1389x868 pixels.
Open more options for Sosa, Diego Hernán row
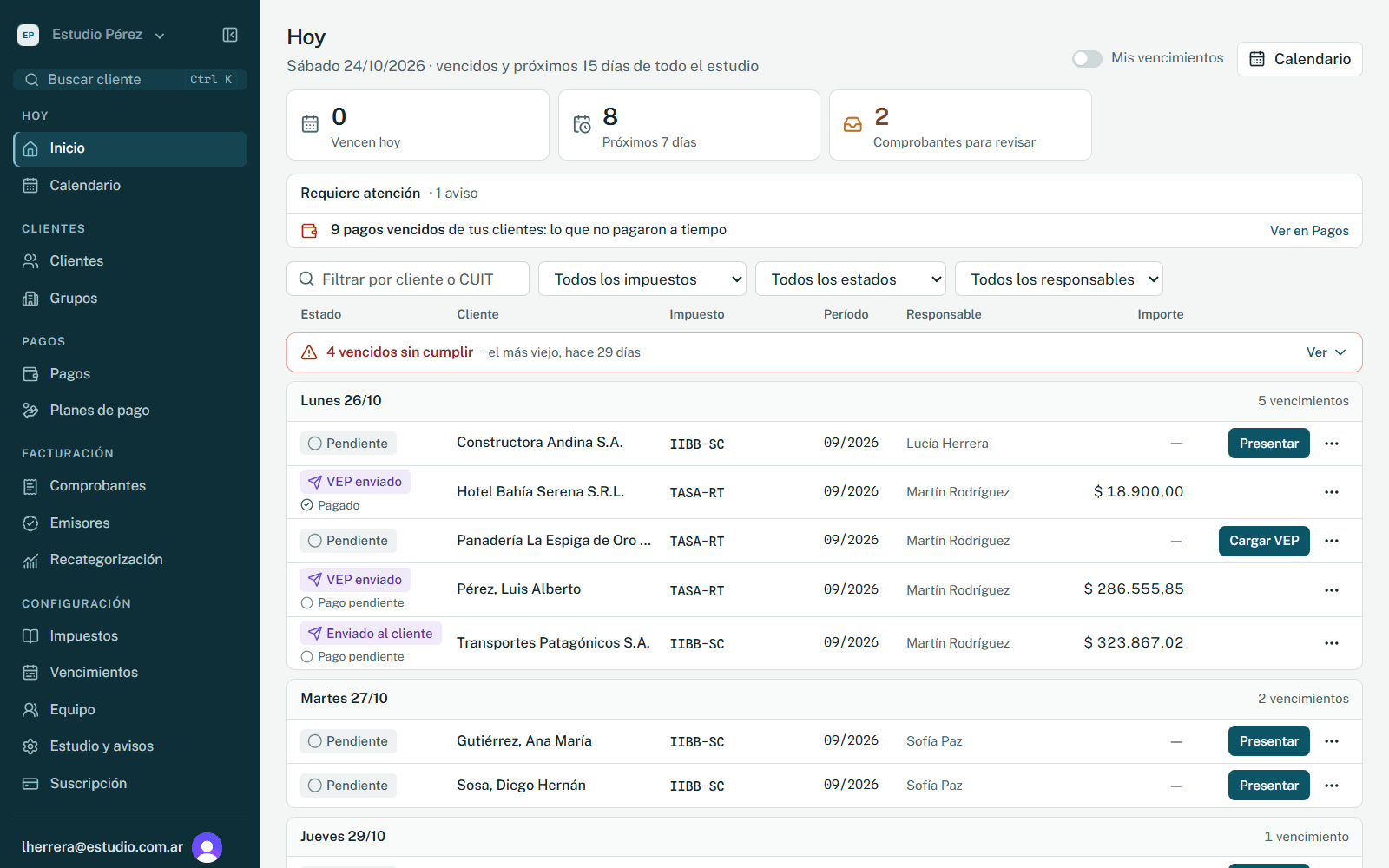(x=1332, y=786)
